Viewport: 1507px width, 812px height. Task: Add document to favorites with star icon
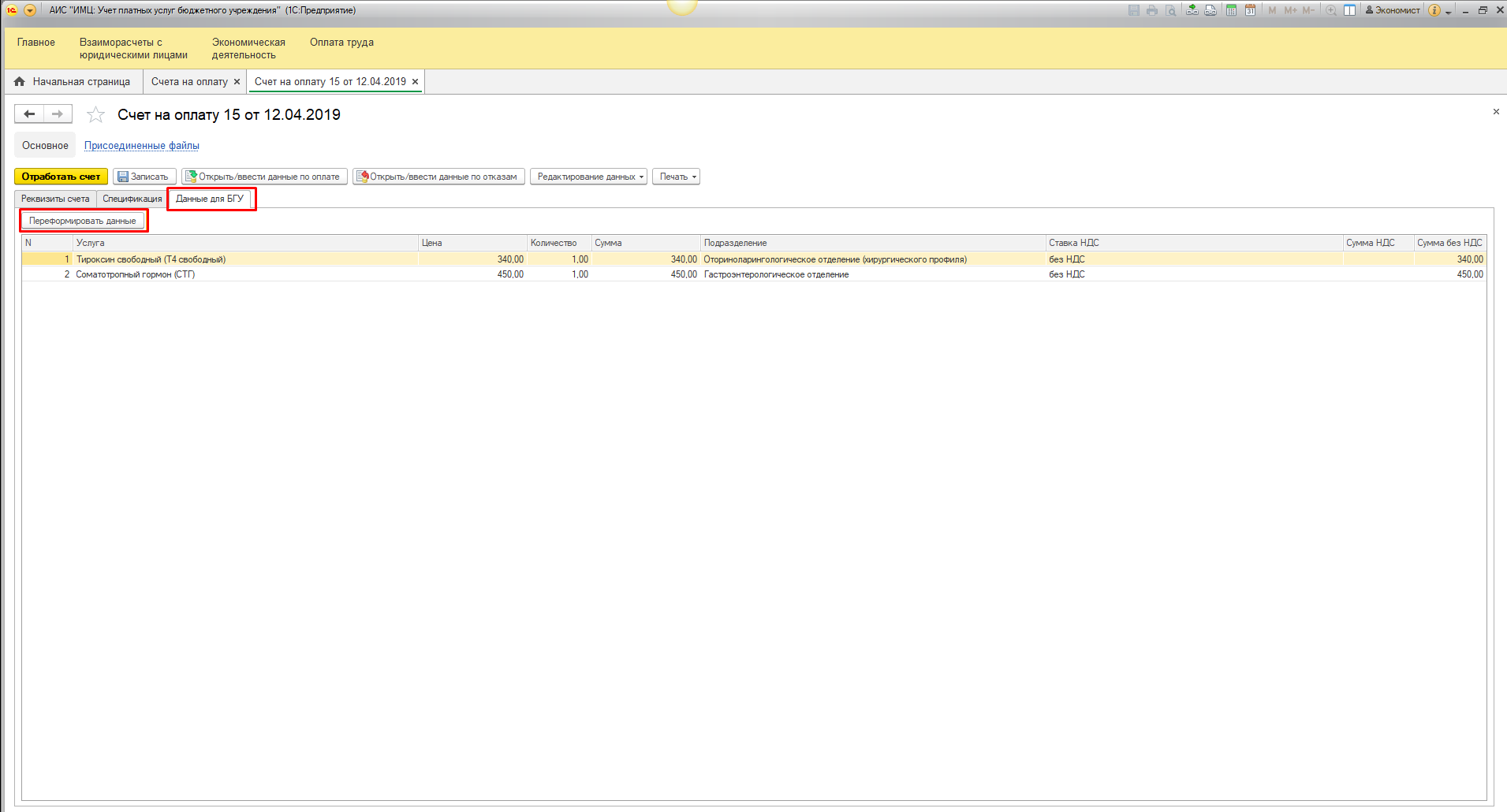[x=95, y=115]
